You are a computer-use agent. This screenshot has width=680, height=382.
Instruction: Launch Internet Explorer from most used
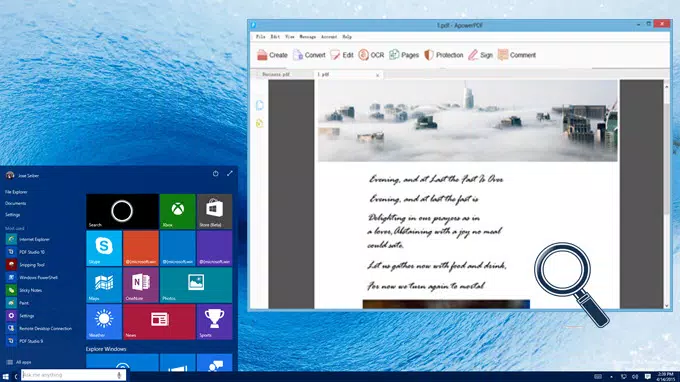tap(28, 239)
